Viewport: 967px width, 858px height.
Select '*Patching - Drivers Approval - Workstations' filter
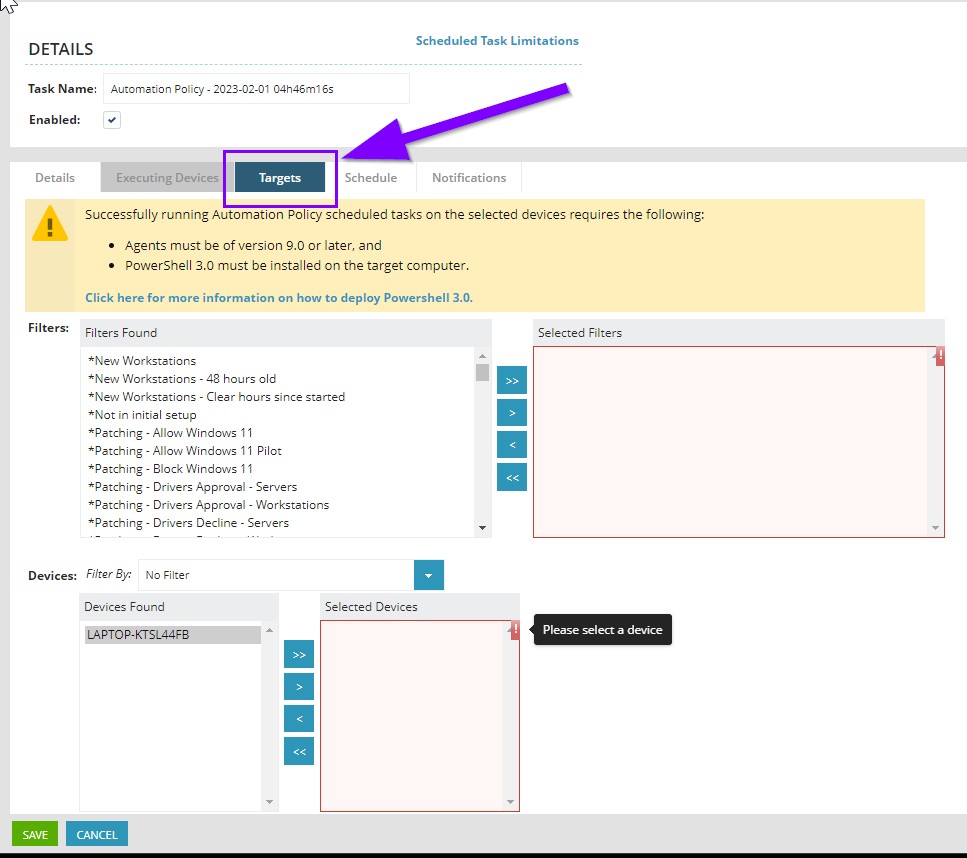(x=208, y=505)
